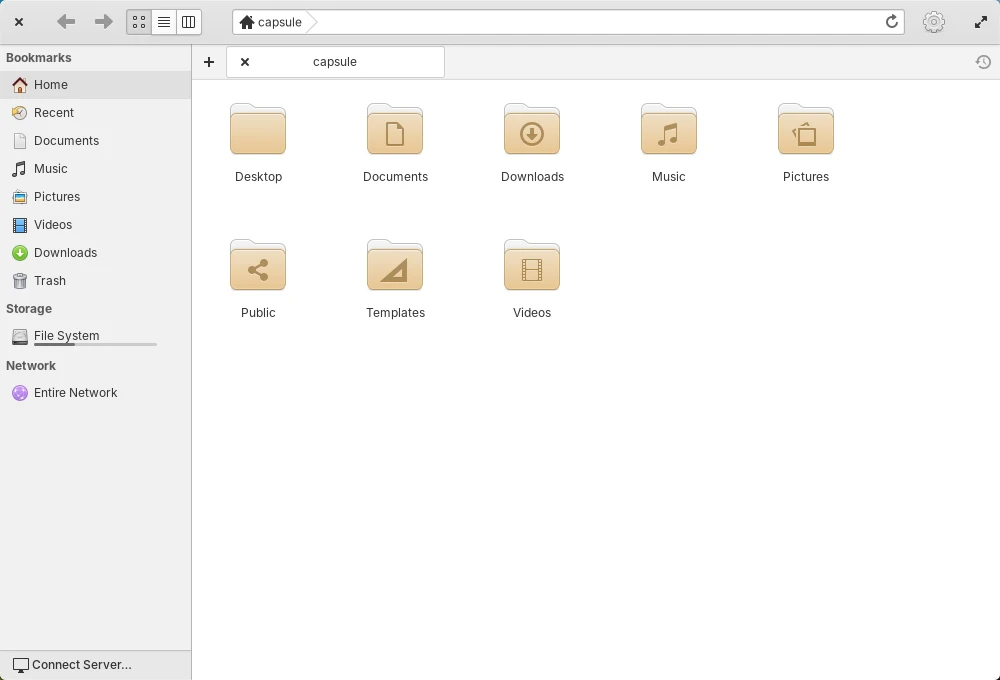Open Home bookmark in sidebar
Viewport: 1000px width, 680px height.
[x=96, y=85]
